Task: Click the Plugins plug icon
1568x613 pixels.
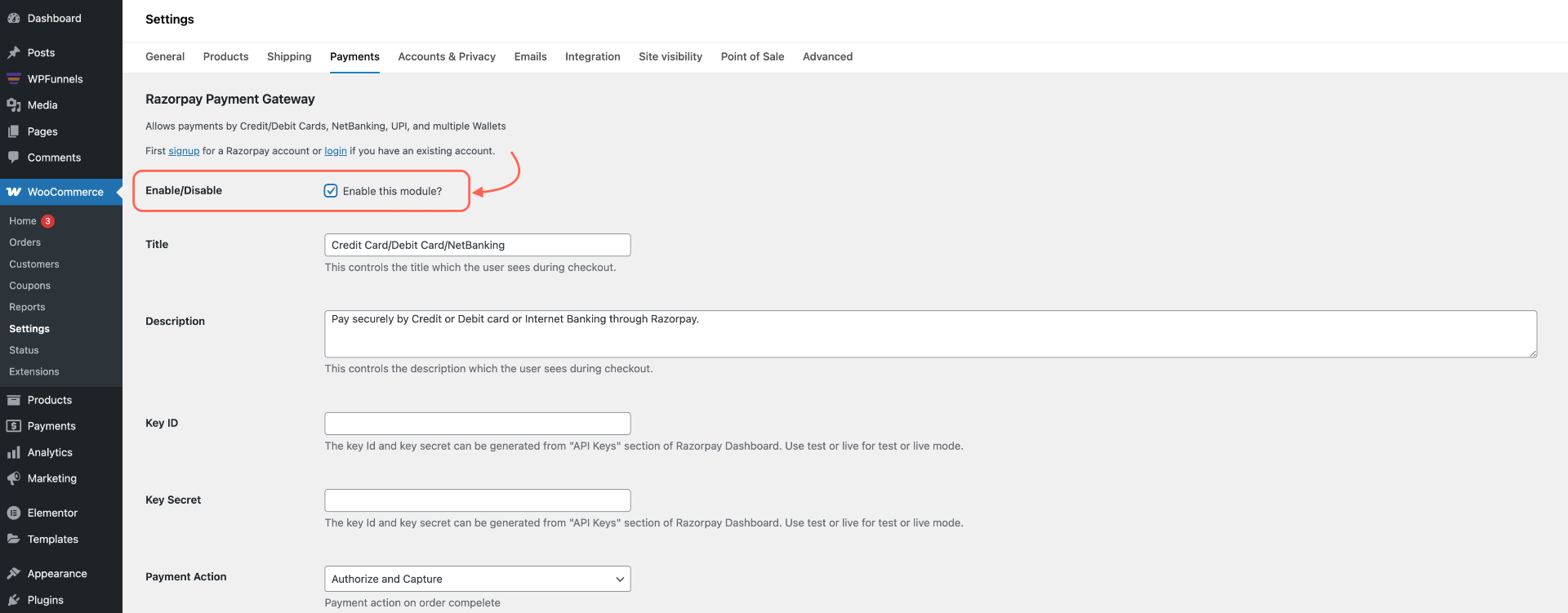Action: coord(14,600)
